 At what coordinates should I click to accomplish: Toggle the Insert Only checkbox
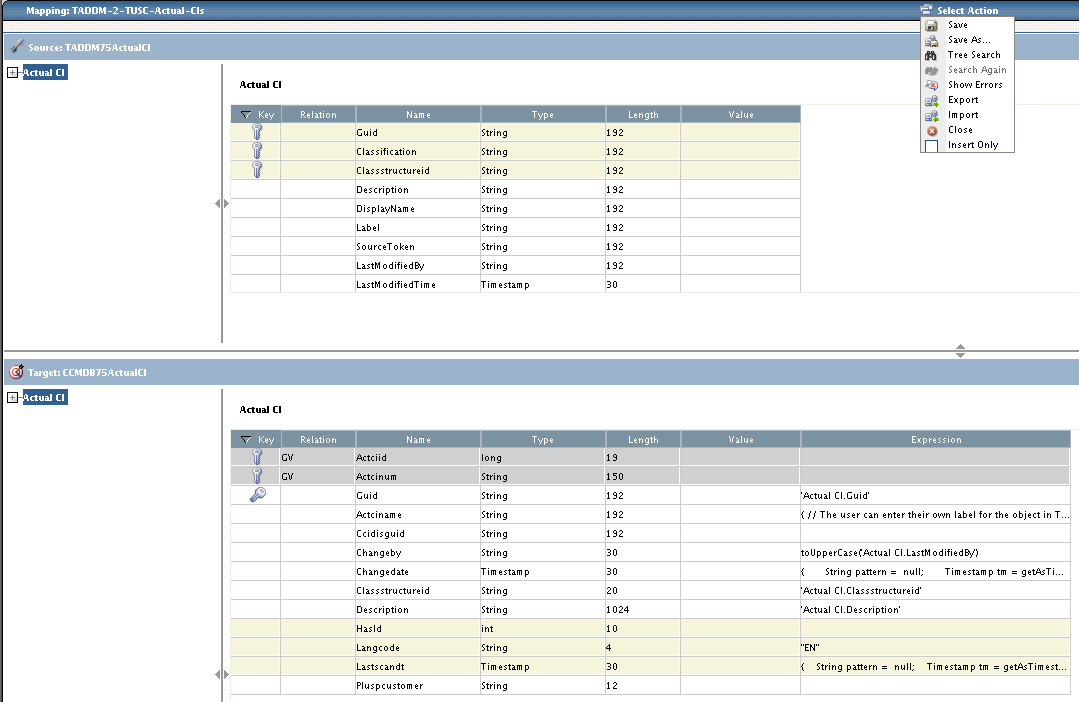[932, 146]
